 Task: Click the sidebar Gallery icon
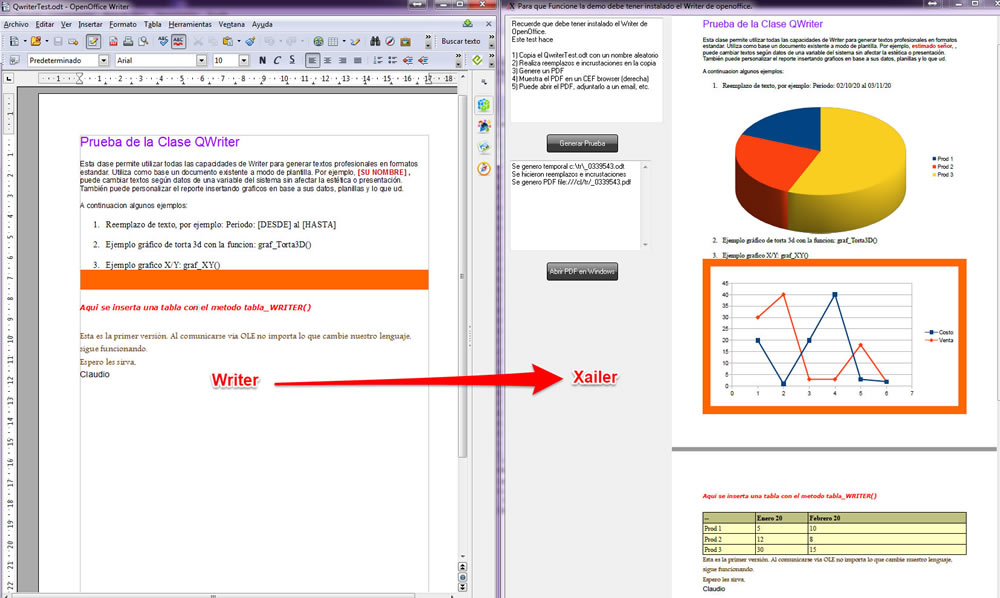484,147
